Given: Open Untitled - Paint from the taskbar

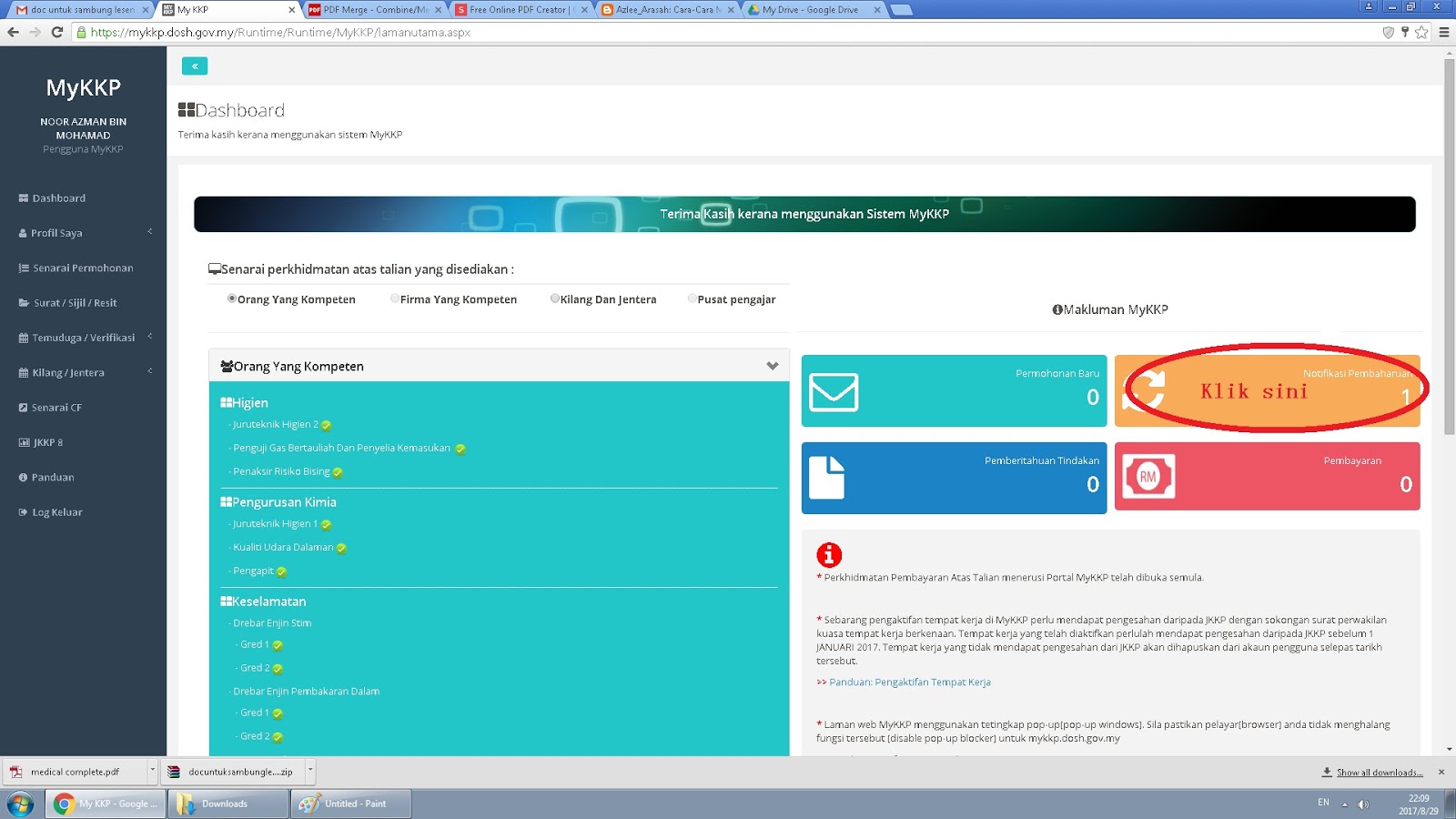Looking at the screenshot, I should (x=351, y=804).
